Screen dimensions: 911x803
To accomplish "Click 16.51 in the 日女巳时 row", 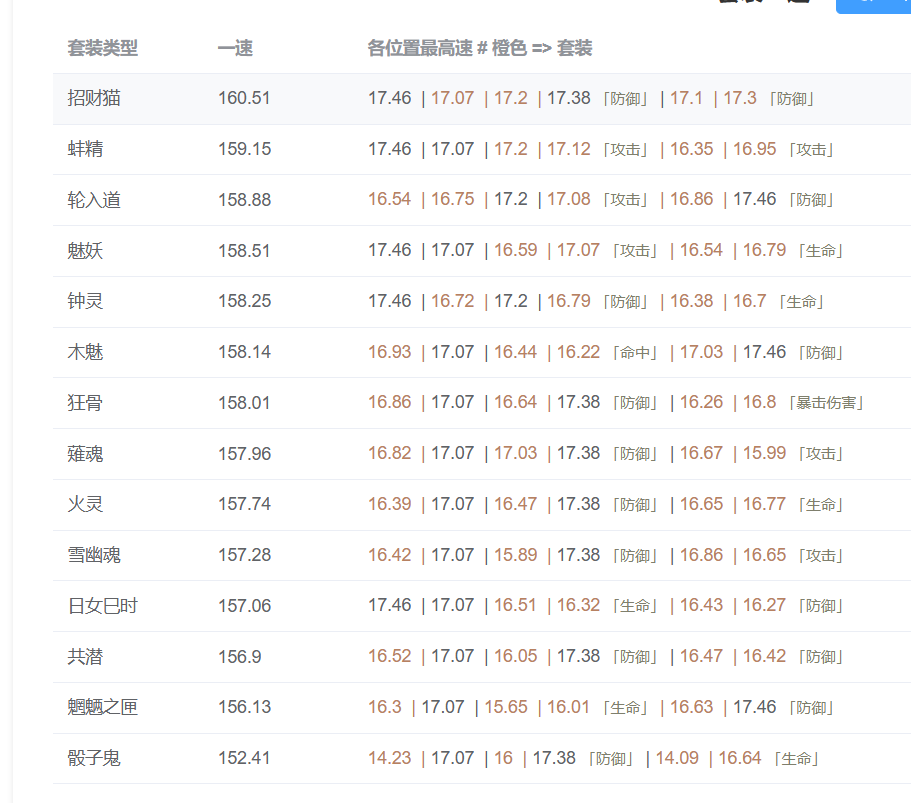I will 515,605.
